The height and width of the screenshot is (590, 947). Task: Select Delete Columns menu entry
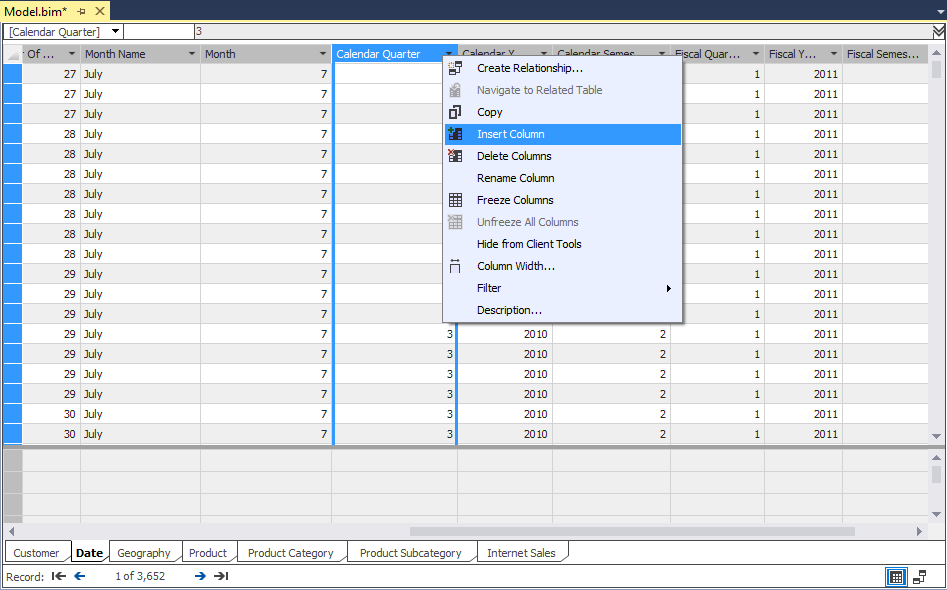[514, 156]
